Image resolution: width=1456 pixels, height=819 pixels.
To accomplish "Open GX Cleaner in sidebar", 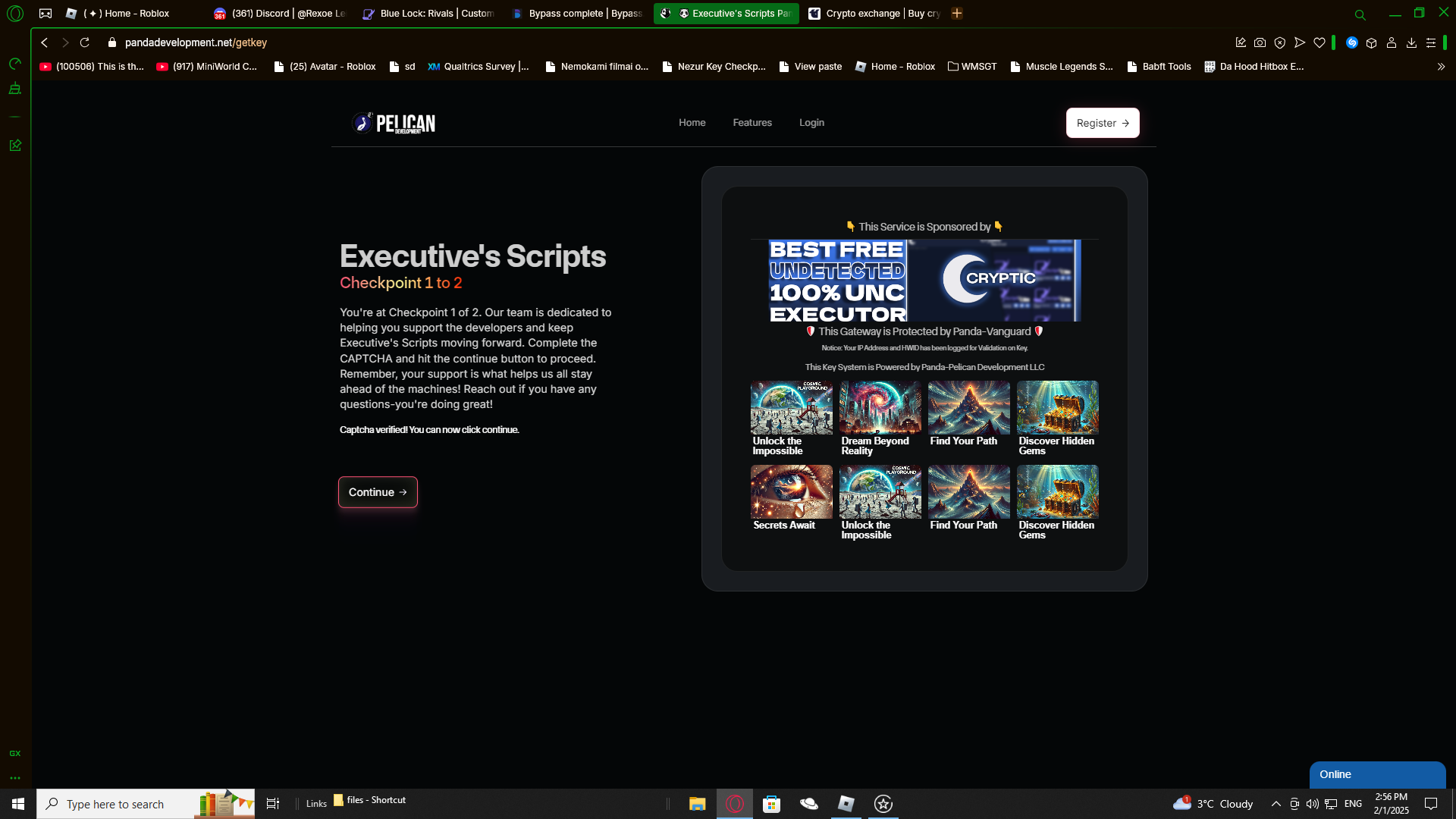I will tap(14, 89).
